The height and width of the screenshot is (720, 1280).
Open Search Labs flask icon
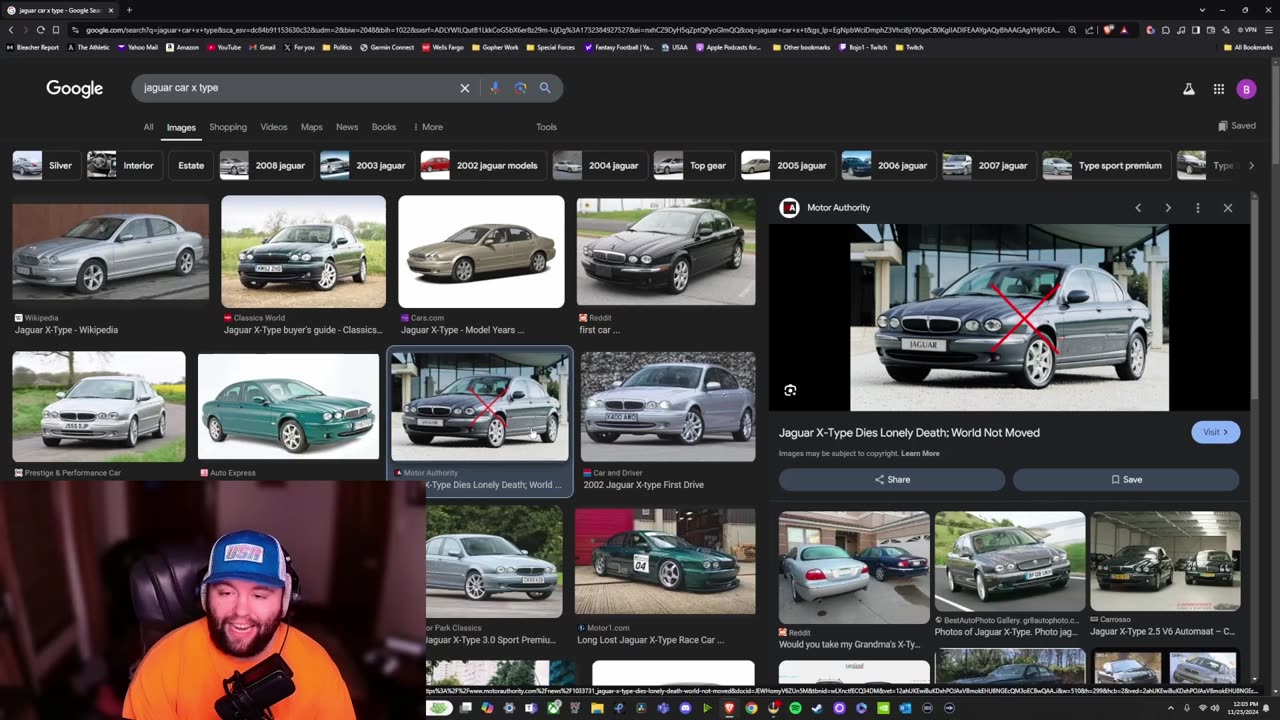point(1189,89)
